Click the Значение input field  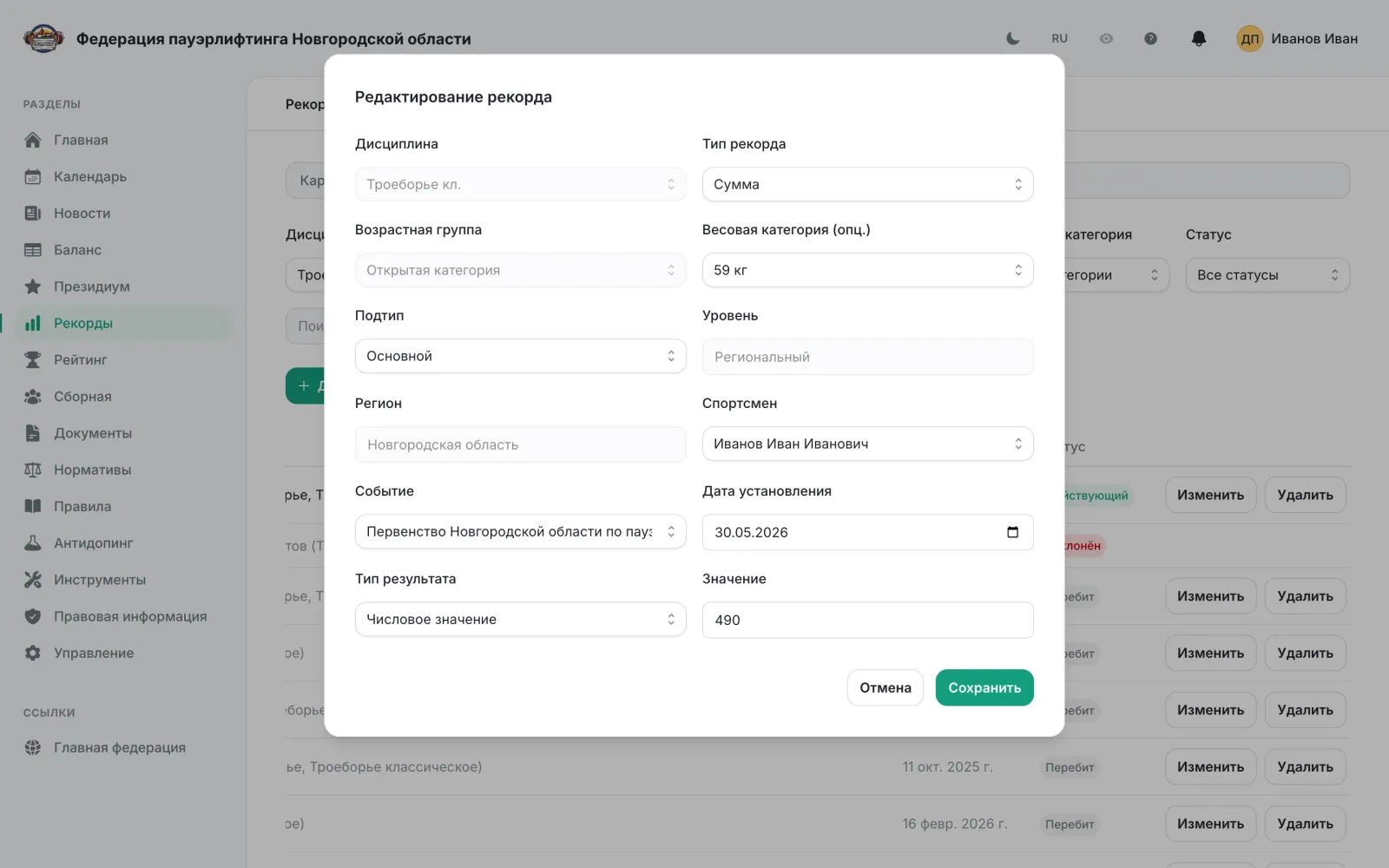pyautogui.click(x=867, y=620)
